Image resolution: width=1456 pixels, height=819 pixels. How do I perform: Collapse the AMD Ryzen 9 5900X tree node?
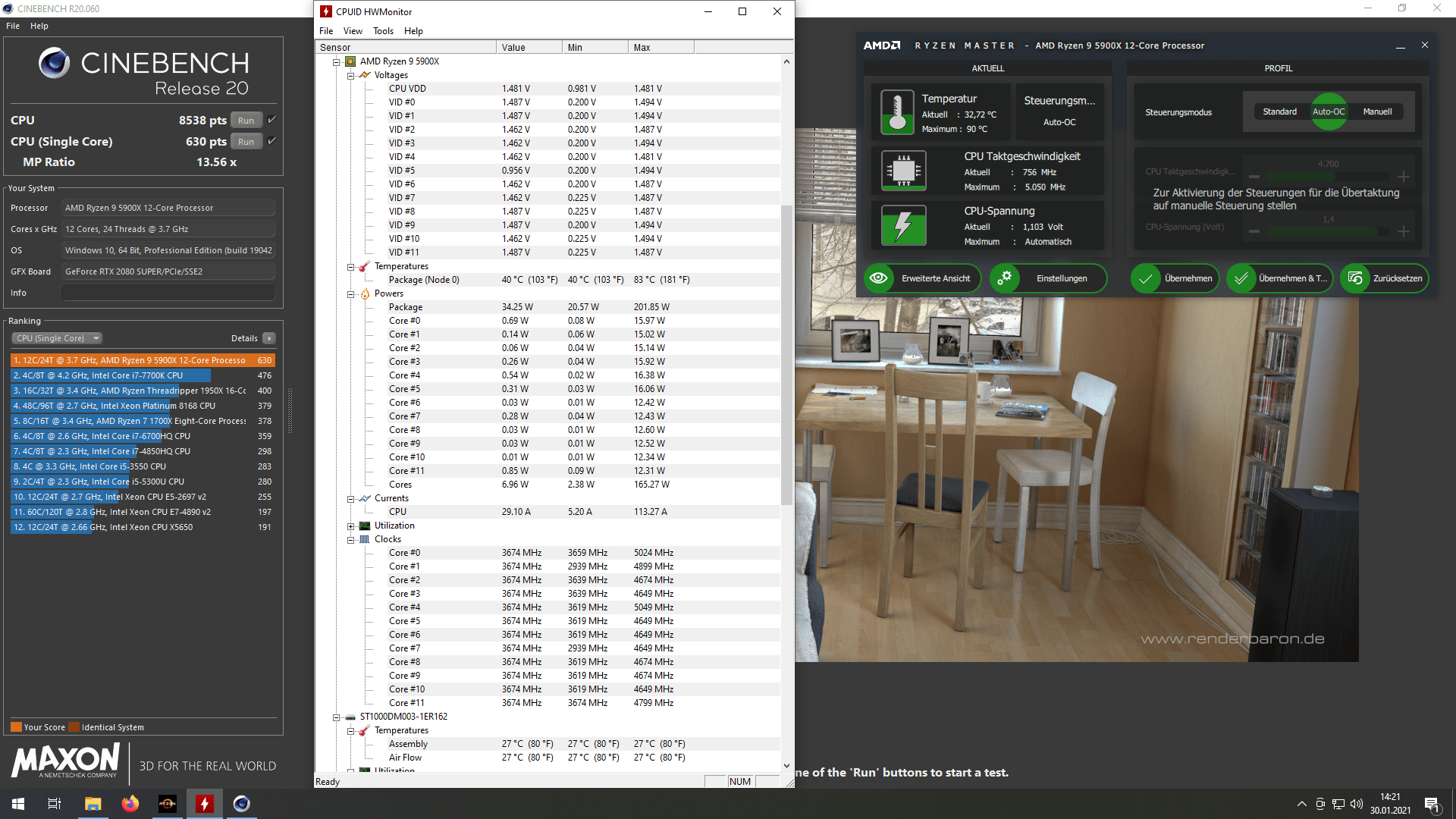pyautogui.click(x=336, y=61)
